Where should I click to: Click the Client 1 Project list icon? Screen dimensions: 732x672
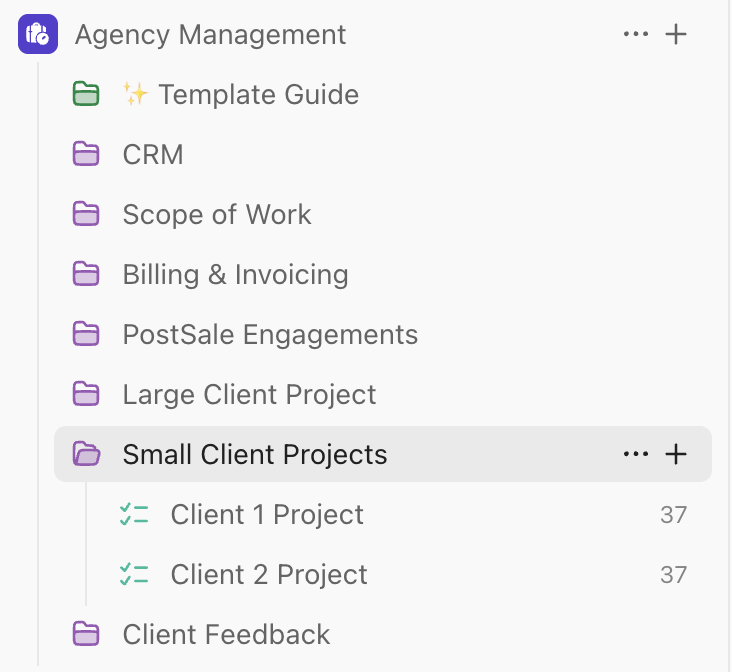(134, 515)
